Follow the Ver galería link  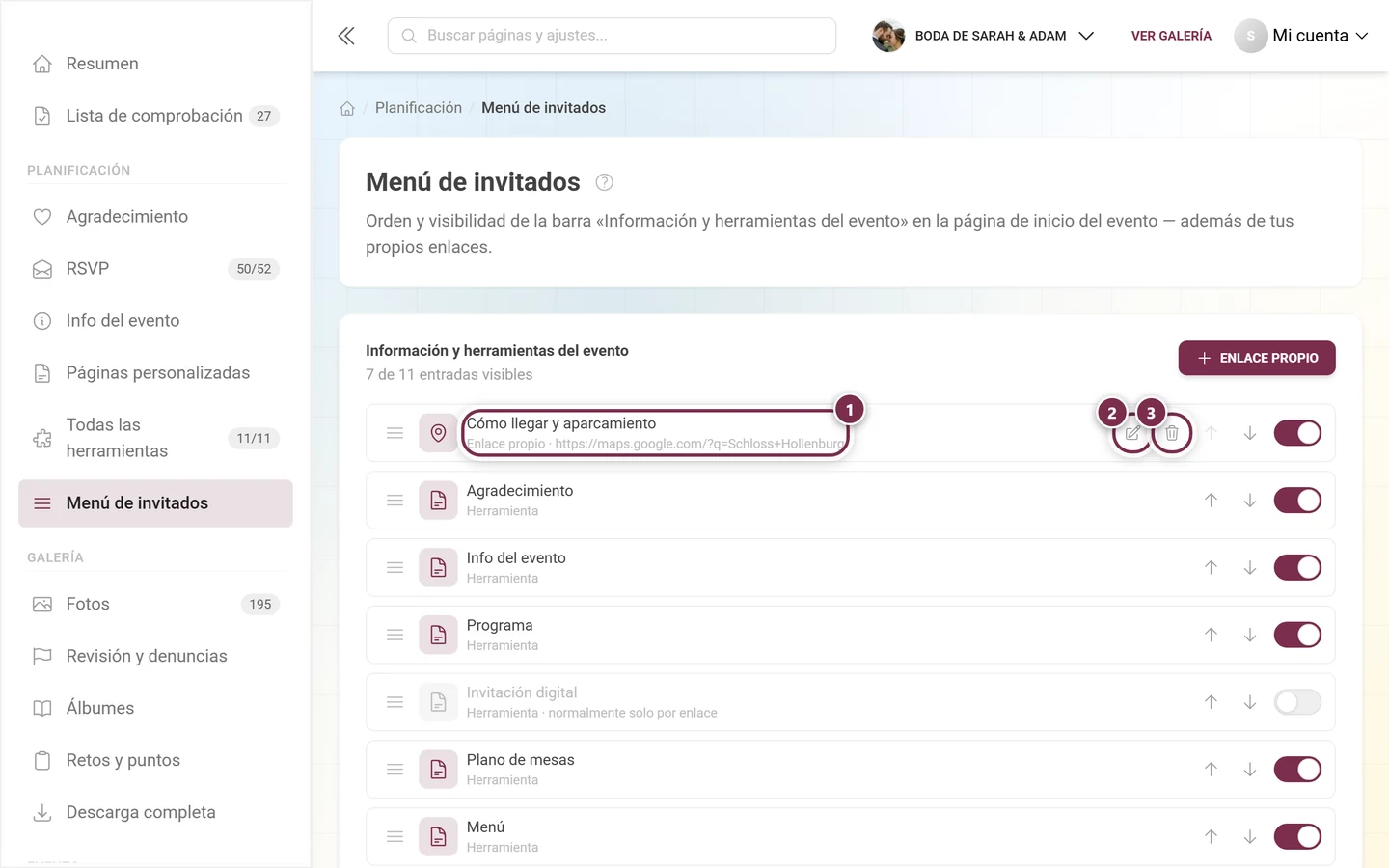[x=1171, y=36]
